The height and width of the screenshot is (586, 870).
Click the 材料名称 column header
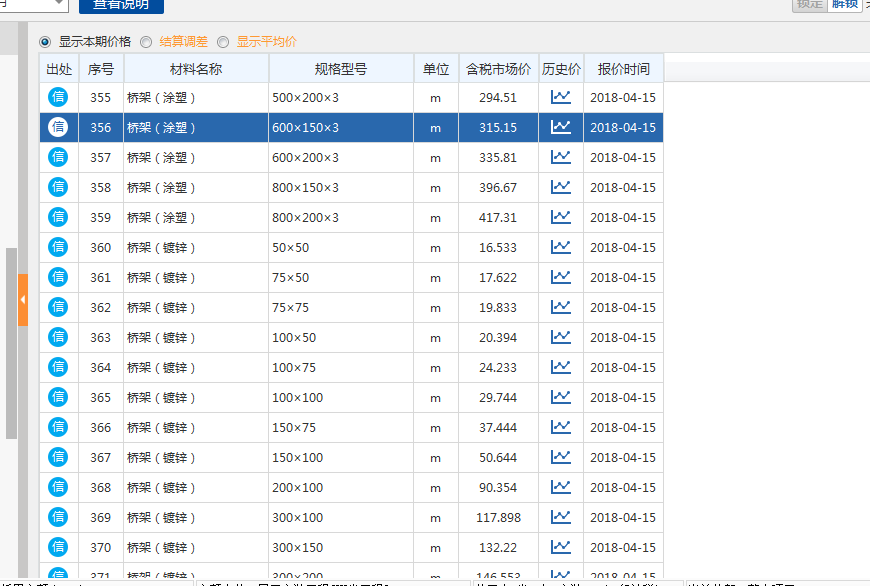pos(196,69)
